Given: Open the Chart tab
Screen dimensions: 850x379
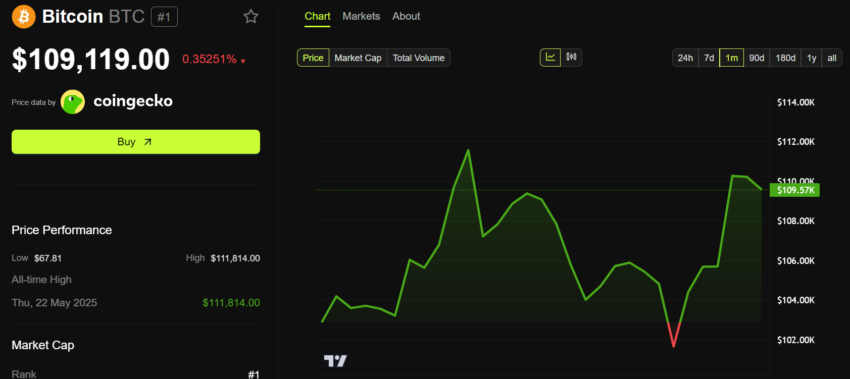Looking at the screenshot, I should (x=317, y=16).
